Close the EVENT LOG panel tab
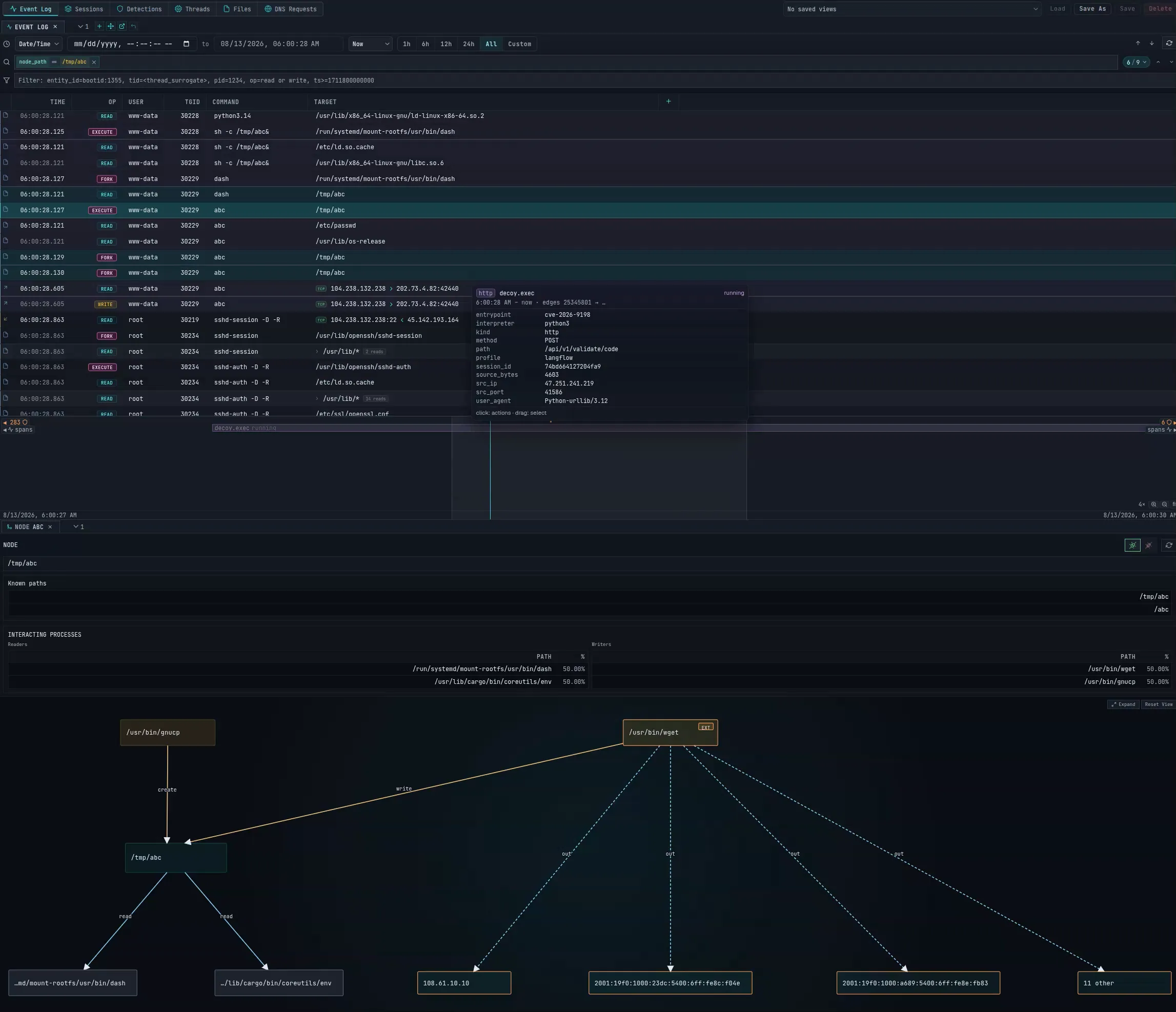1176x1012 pixels. click(55, 27)
